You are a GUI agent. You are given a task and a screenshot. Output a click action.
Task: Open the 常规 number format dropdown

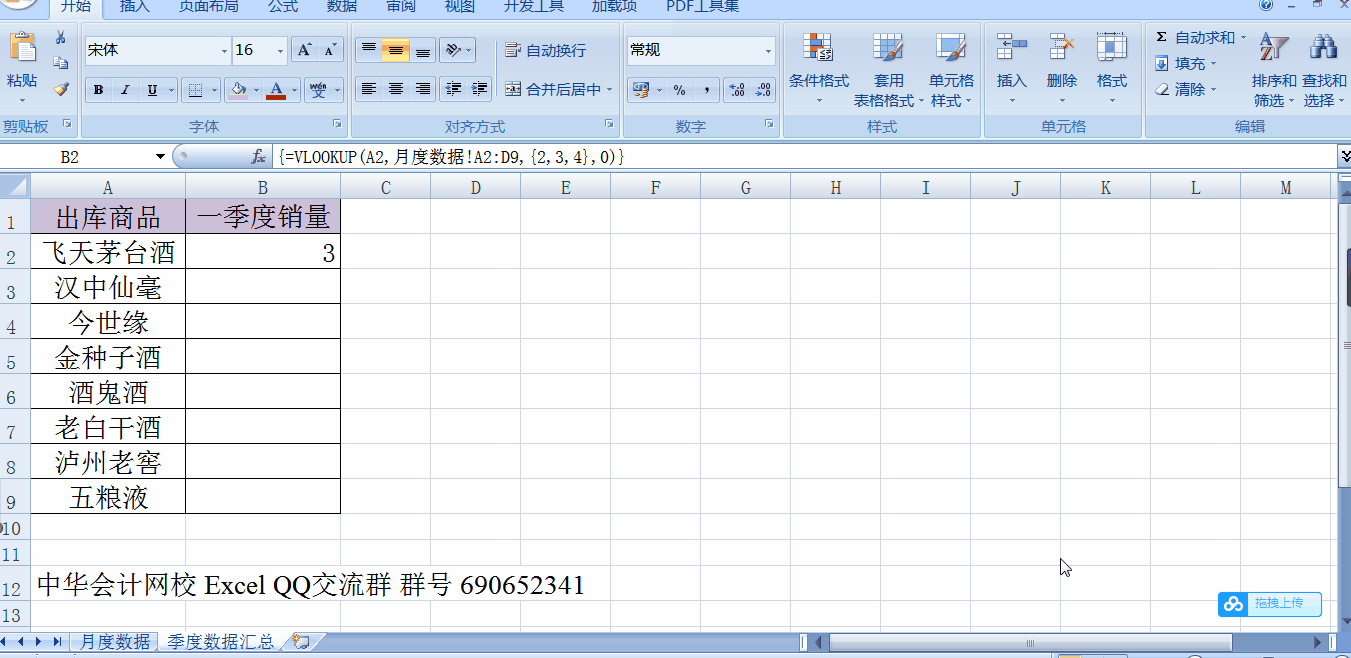pos(768,49)
